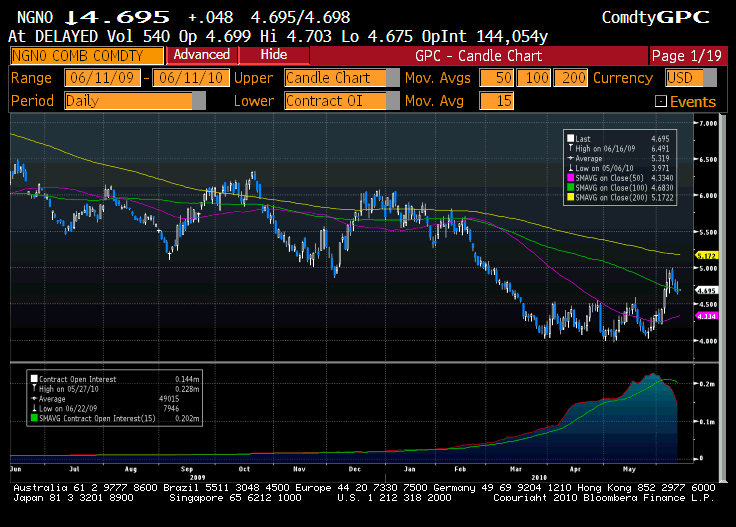The width and height of the screenshot is (736, 527).
Task: Click the High on 06/16/09 legend marker
Action: 570,148
